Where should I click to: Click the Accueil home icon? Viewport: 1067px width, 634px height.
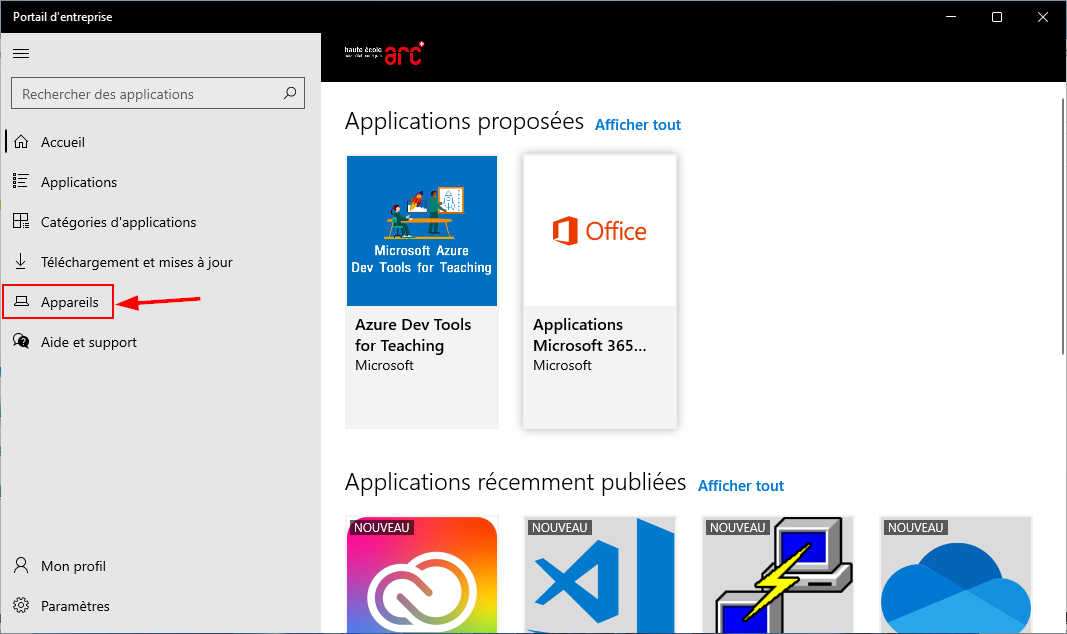point(21,141)
